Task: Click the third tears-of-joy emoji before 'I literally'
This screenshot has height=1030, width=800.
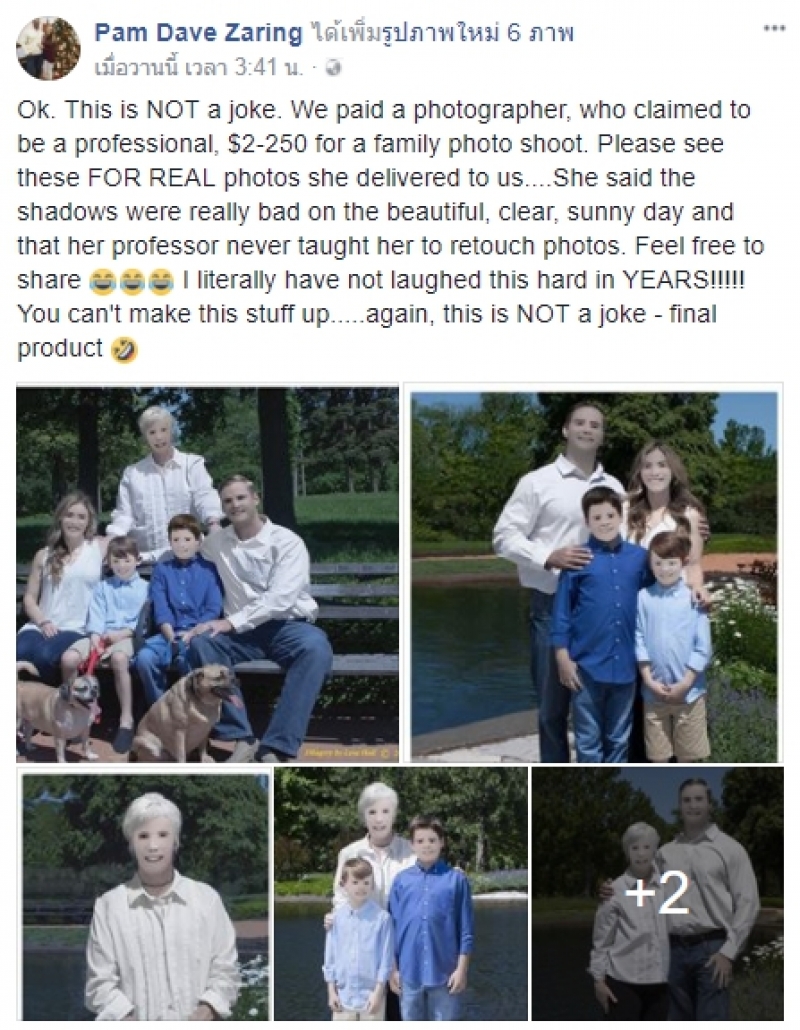Action: pyautogui.click(x=161, y=281)
